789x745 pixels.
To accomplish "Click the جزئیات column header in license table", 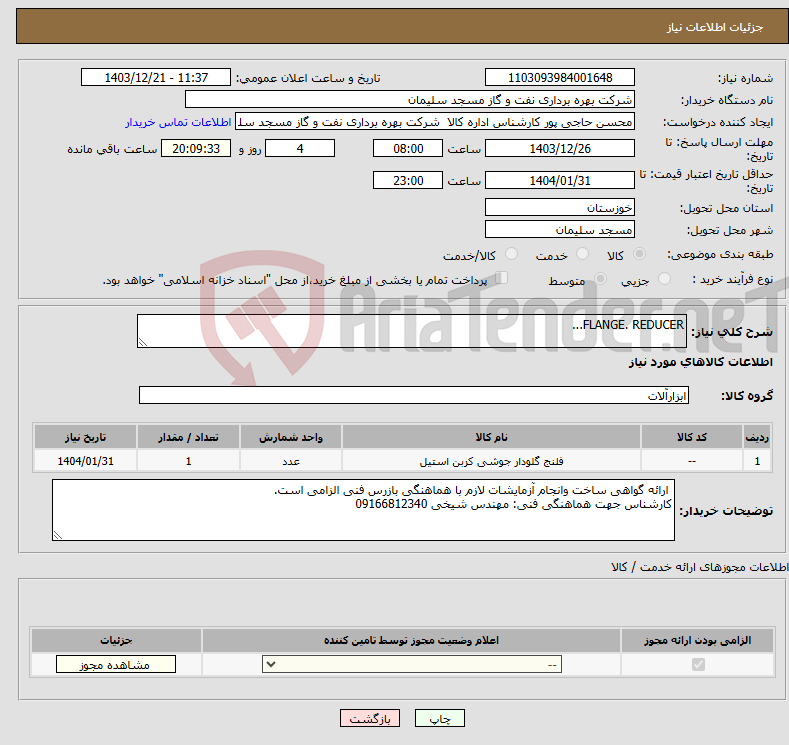I will coord(116,640).
